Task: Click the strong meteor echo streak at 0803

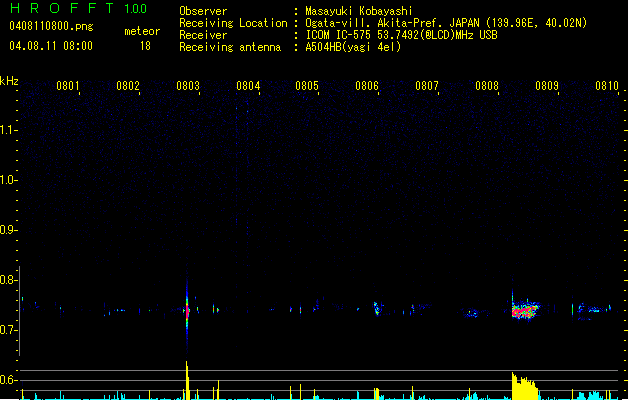Action: pos(187,311)
